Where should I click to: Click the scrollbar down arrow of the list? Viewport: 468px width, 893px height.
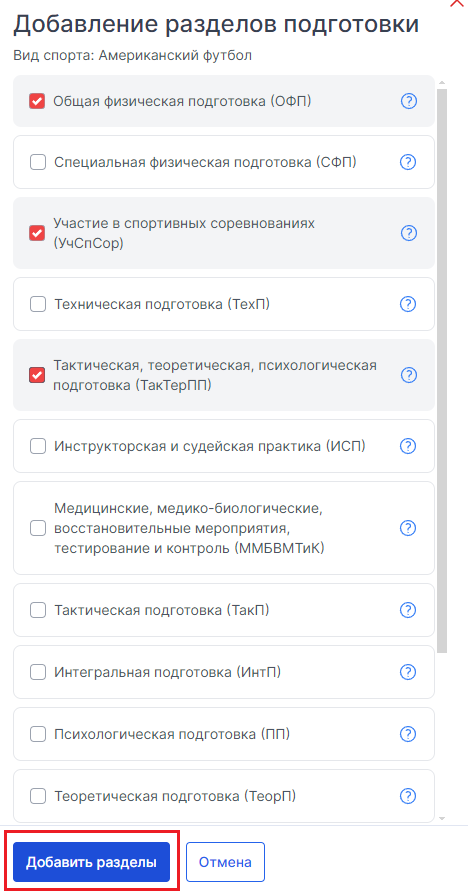click(442, 818)
